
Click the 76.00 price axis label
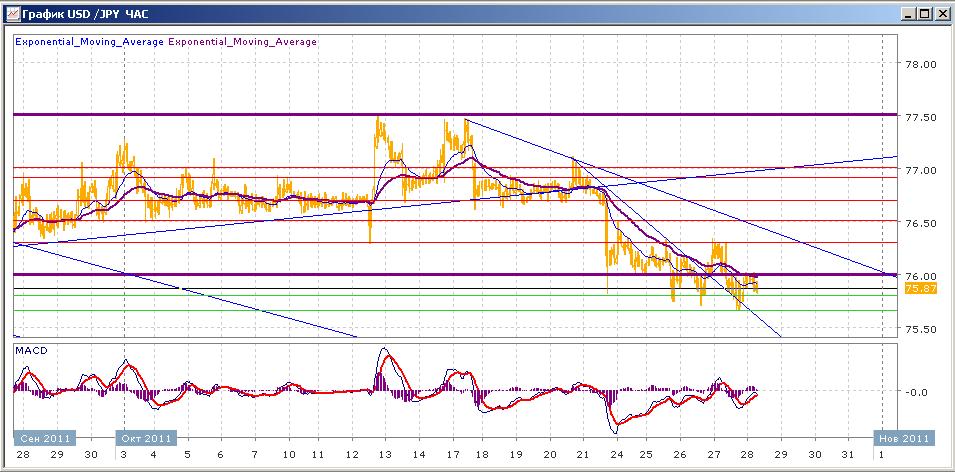click(919, 277)
